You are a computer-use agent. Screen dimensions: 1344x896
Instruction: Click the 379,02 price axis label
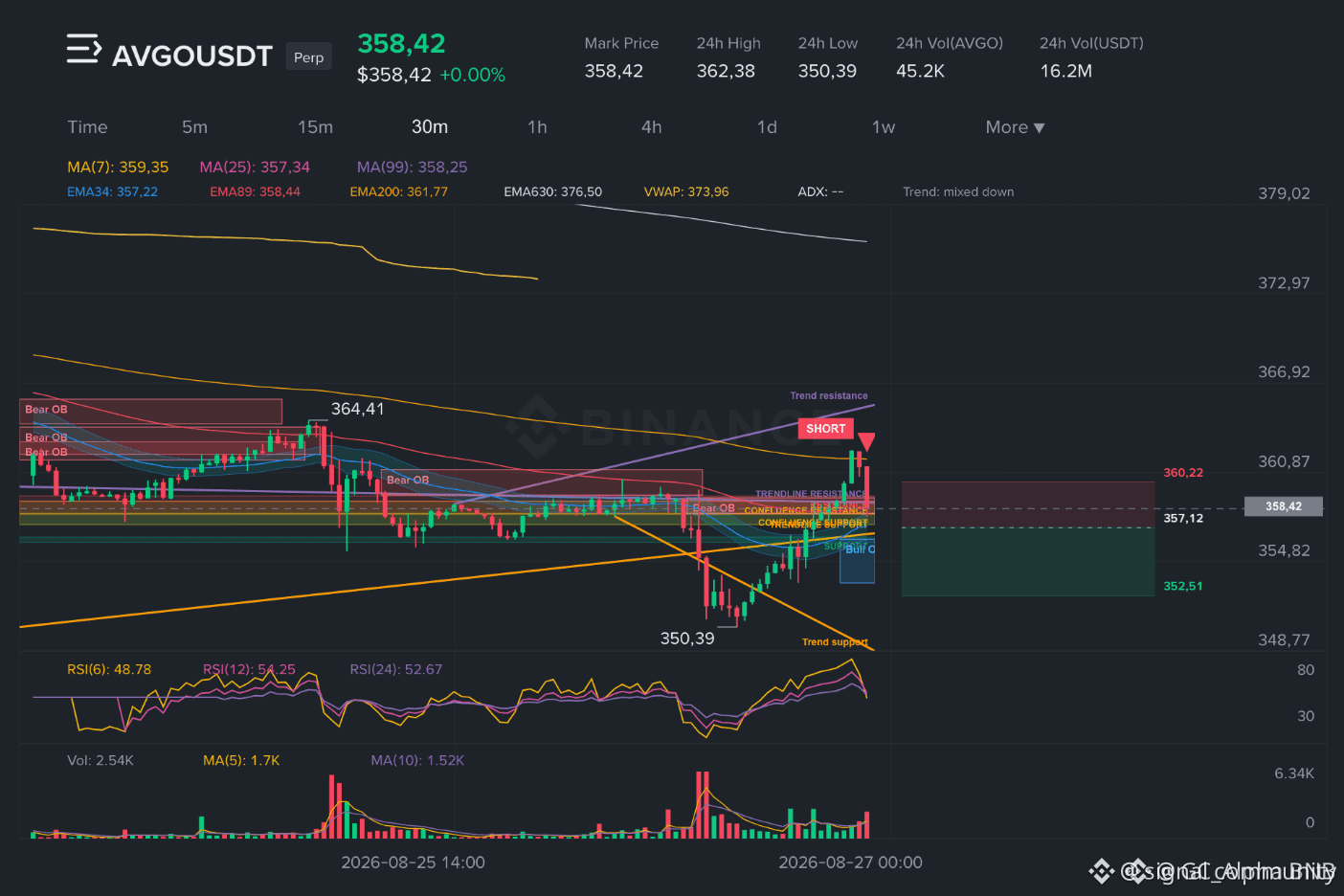(1284, 193)
